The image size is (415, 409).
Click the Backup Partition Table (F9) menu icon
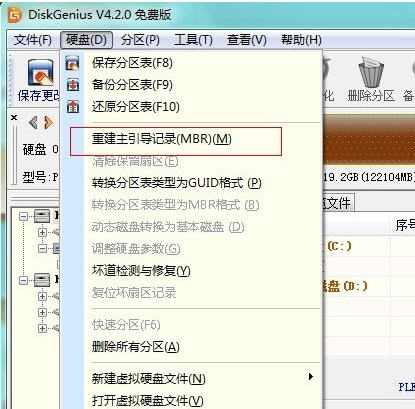pos(73,85)
